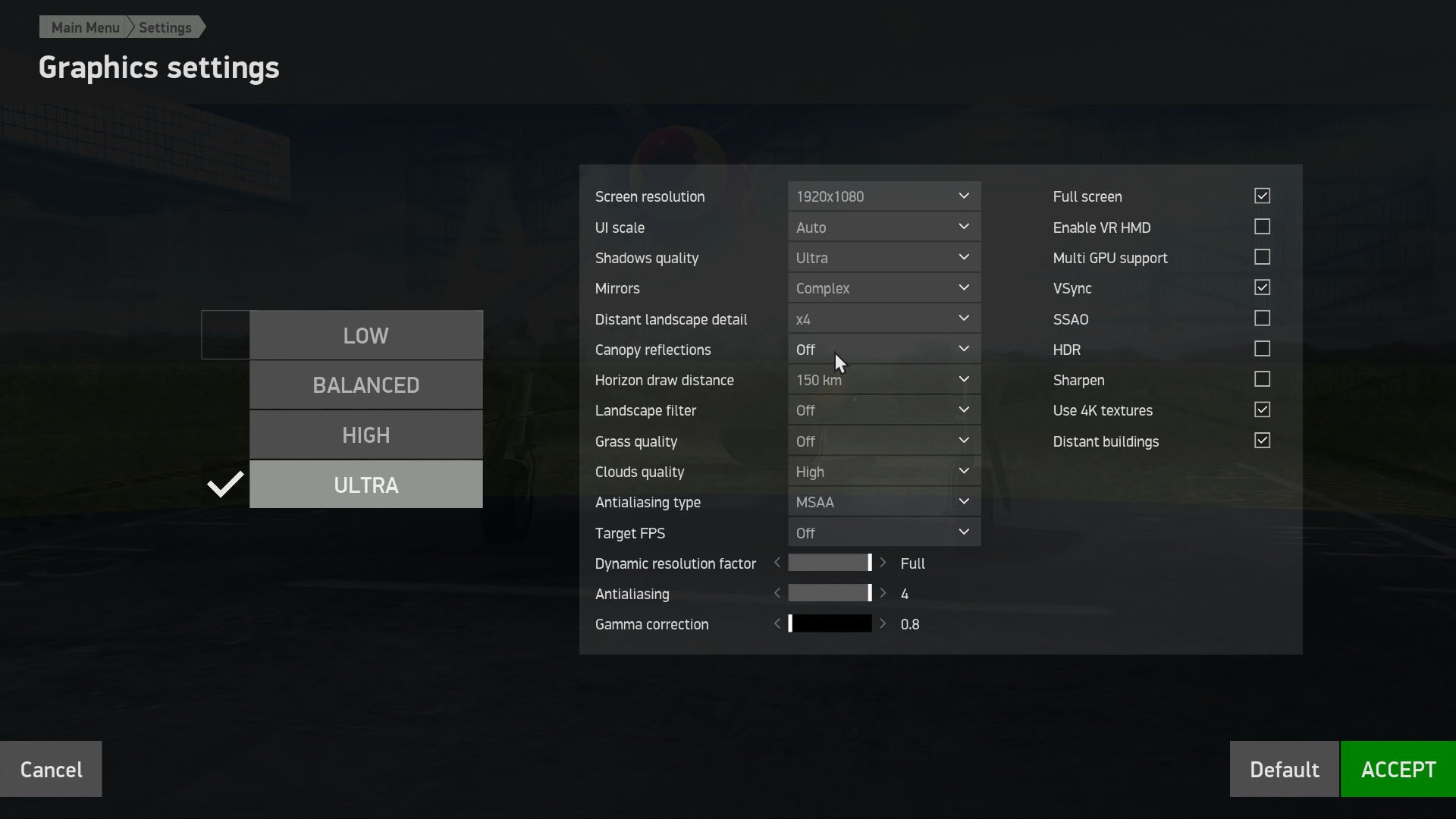The image size is (1456, 819).
Task: Open Landscape filter dropdown
Action: tap(884, 409)
